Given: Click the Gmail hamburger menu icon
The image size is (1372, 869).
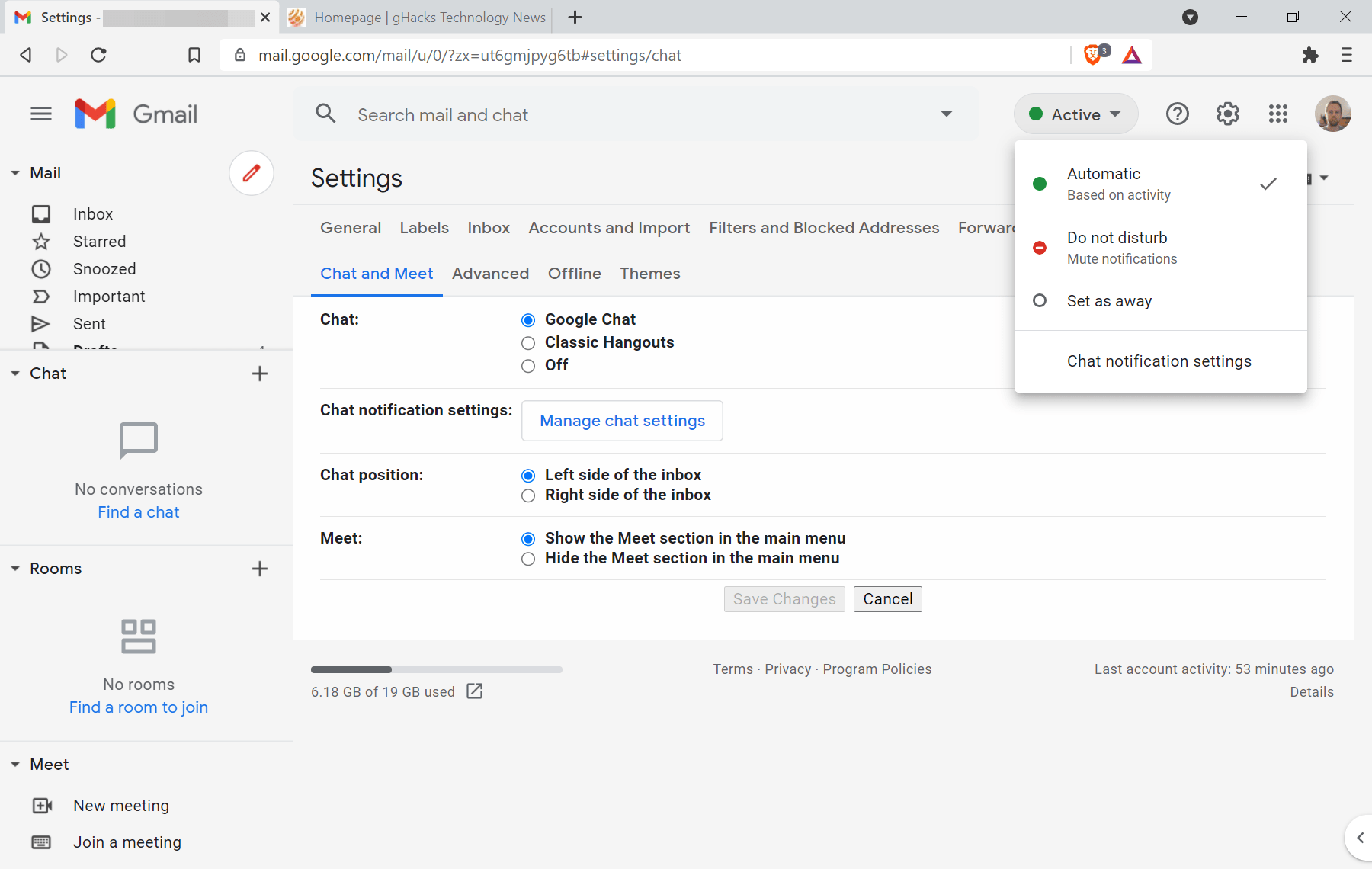Looking at the screenshot, I should [41, 114].
